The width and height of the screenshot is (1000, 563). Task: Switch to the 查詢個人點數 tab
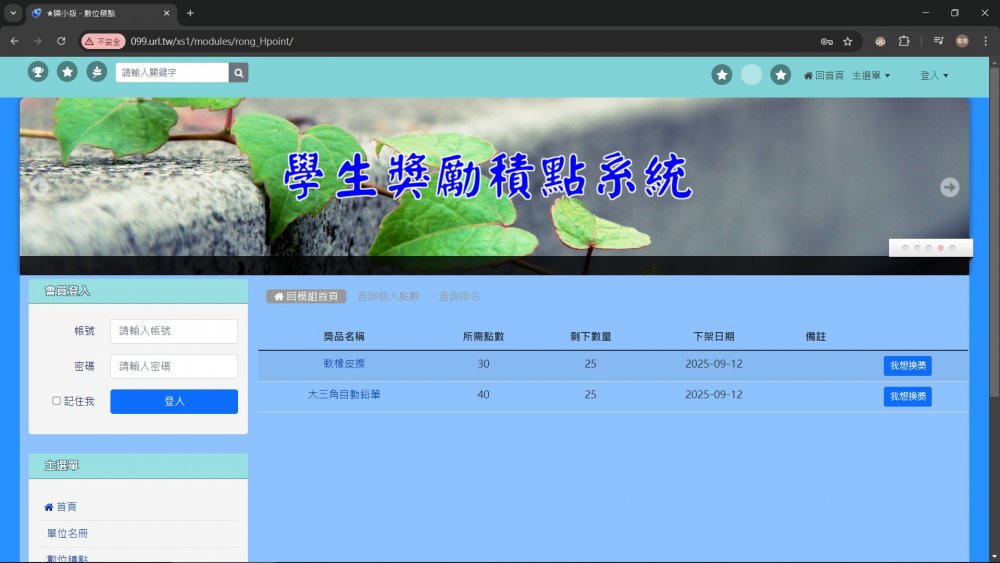(388, 297)
